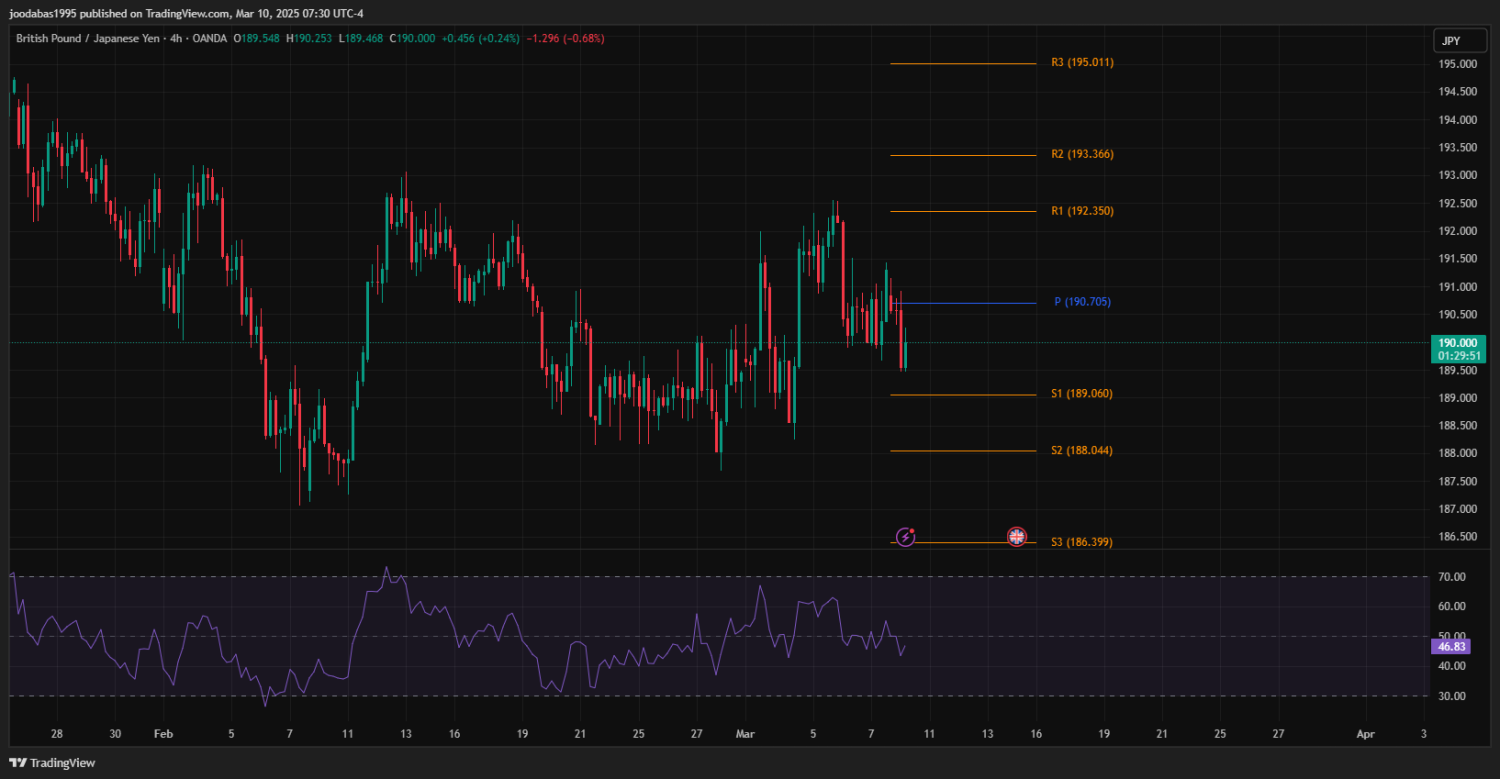Click the blue P (190.705) pivot label
Image resolution: width=1500 pixels, height=779 pixels.
tap(1082, 302)
